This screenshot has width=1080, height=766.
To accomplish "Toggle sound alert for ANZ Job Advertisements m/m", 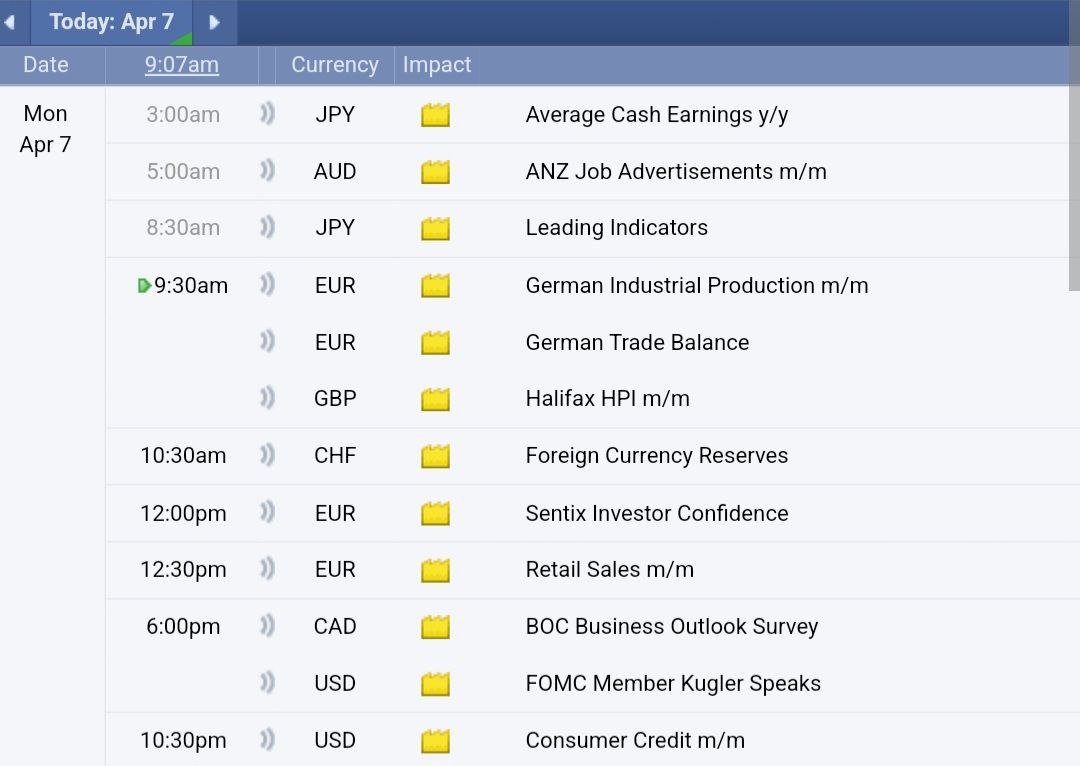I will [267, 171].
